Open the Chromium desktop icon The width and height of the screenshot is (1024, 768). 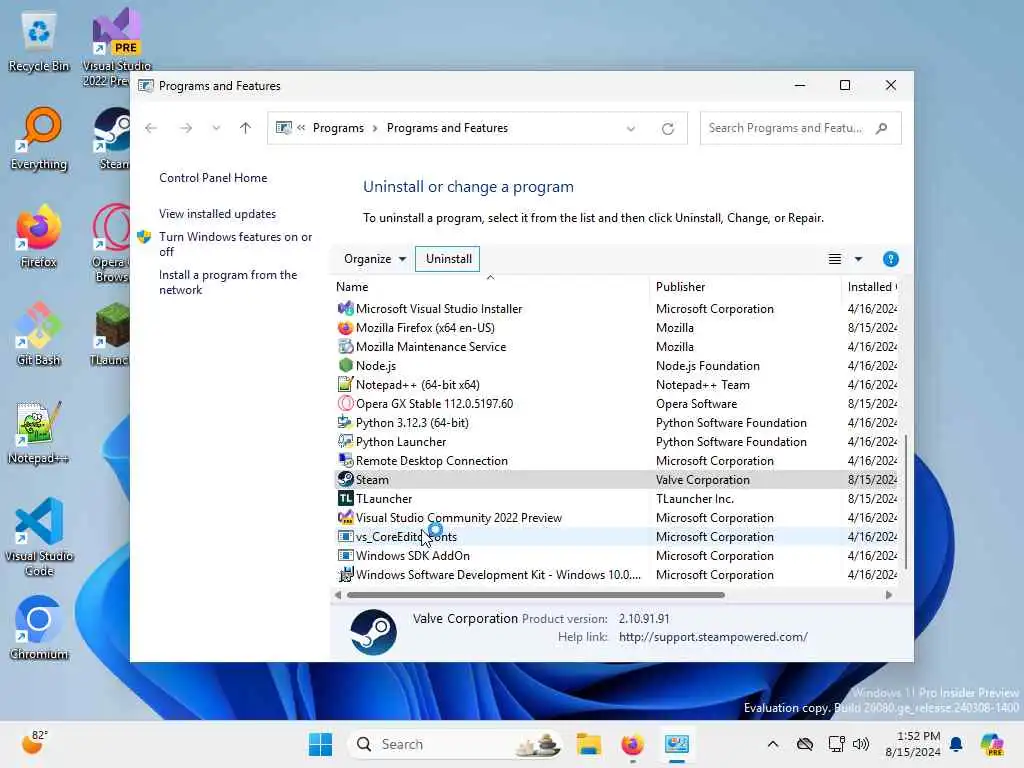click(39, 628)
